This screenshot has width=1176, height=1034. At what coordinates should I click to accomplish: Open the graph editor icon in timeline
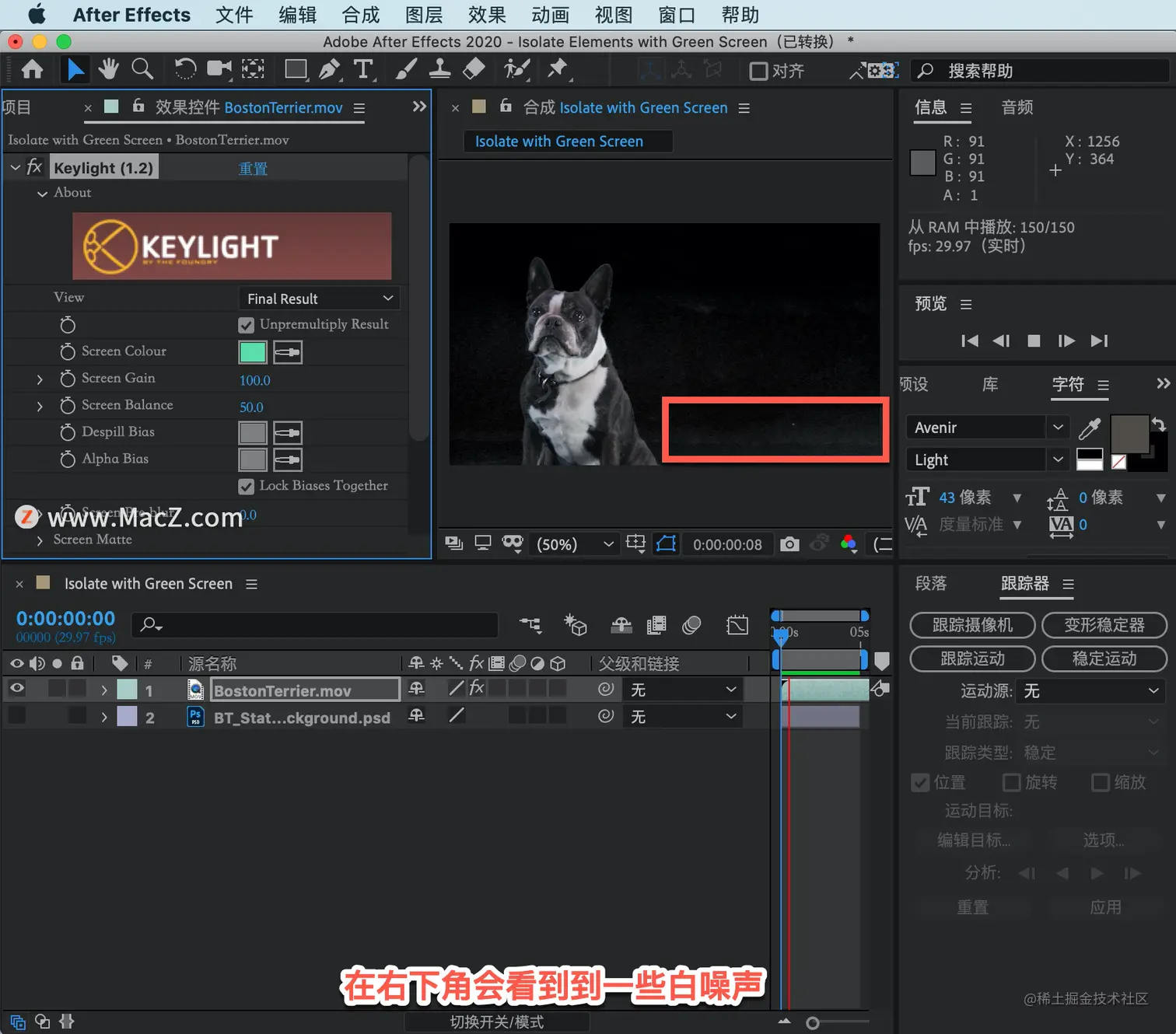(737, 624)
